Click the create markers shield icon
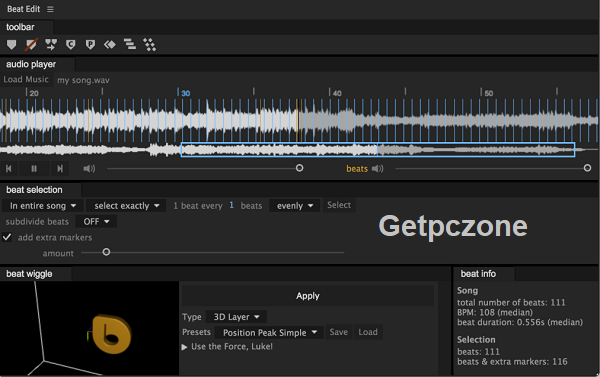This screenshot has width=600, height=377. coord(11,45)
